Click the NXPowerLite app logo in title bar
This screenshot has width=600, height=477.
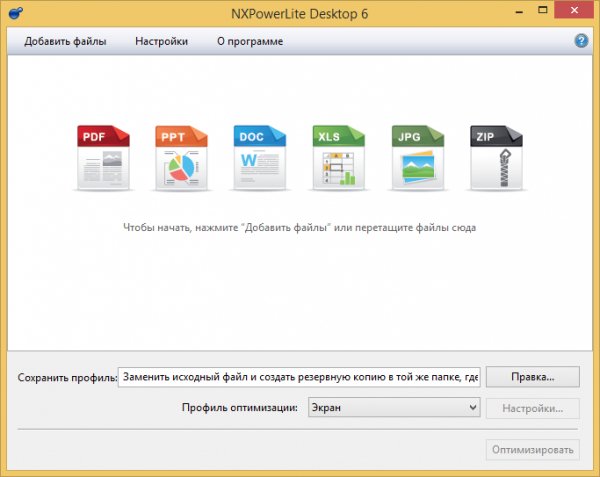pyautogui.click(x=15, y=13)
